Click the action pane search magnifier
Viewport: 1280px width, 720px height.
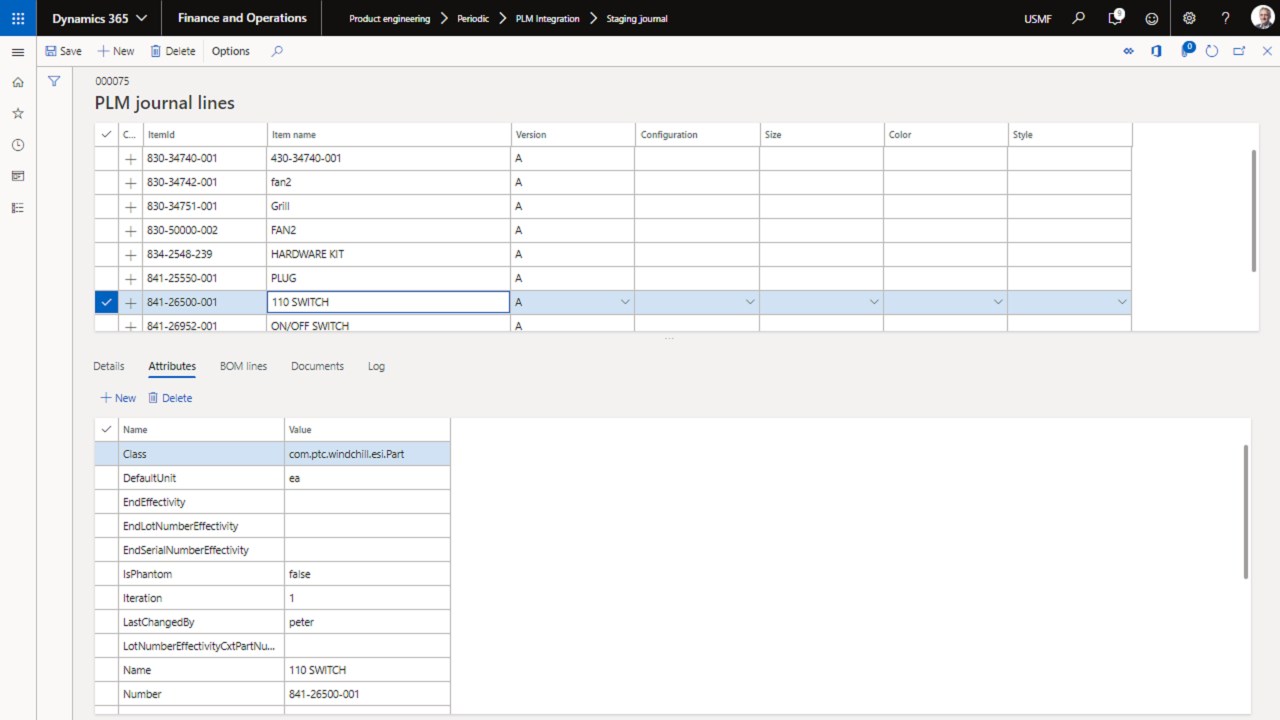pos(277,51)
